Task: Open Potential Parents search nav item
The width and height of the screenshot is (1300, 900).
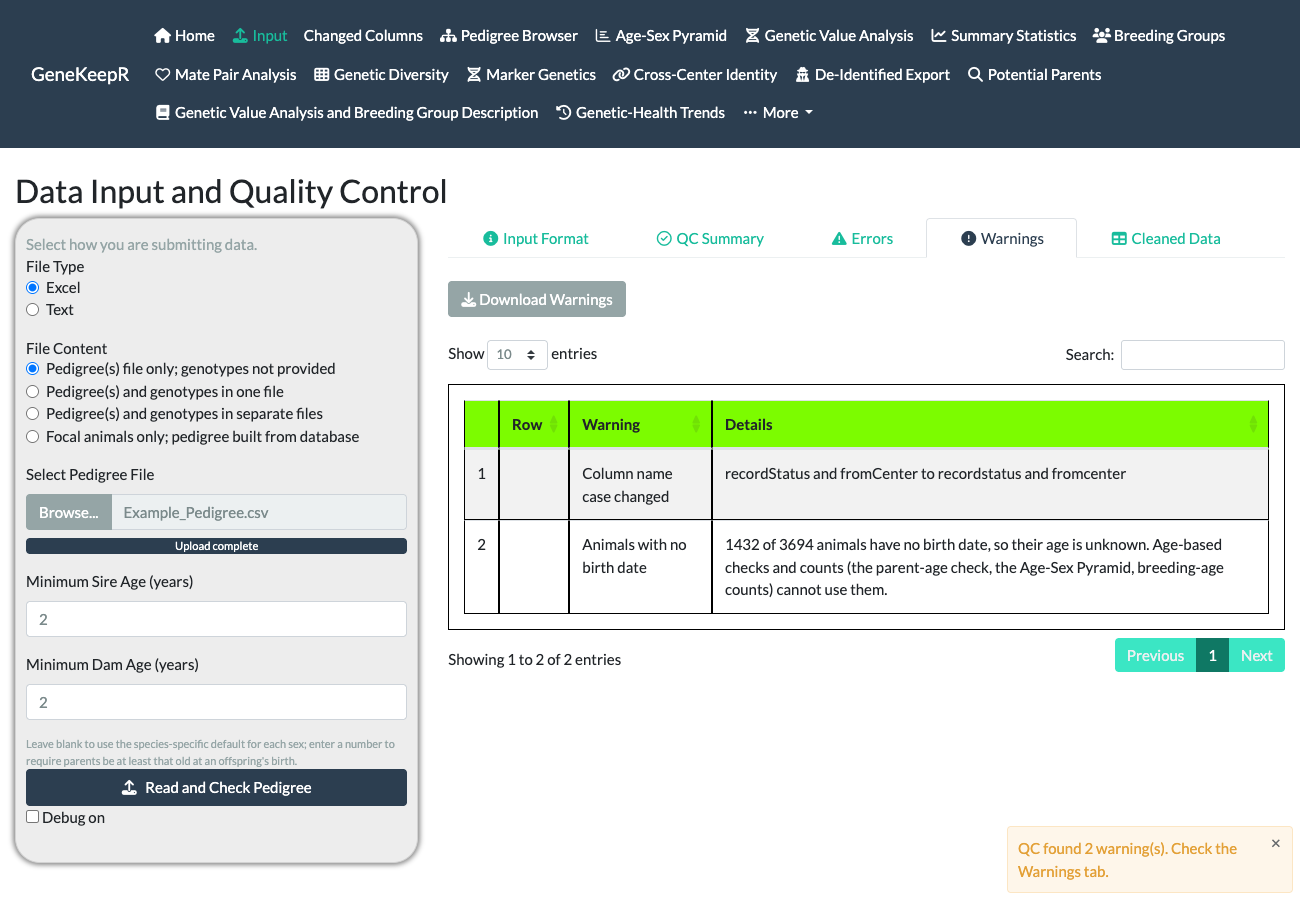Action: (1034, 74)
